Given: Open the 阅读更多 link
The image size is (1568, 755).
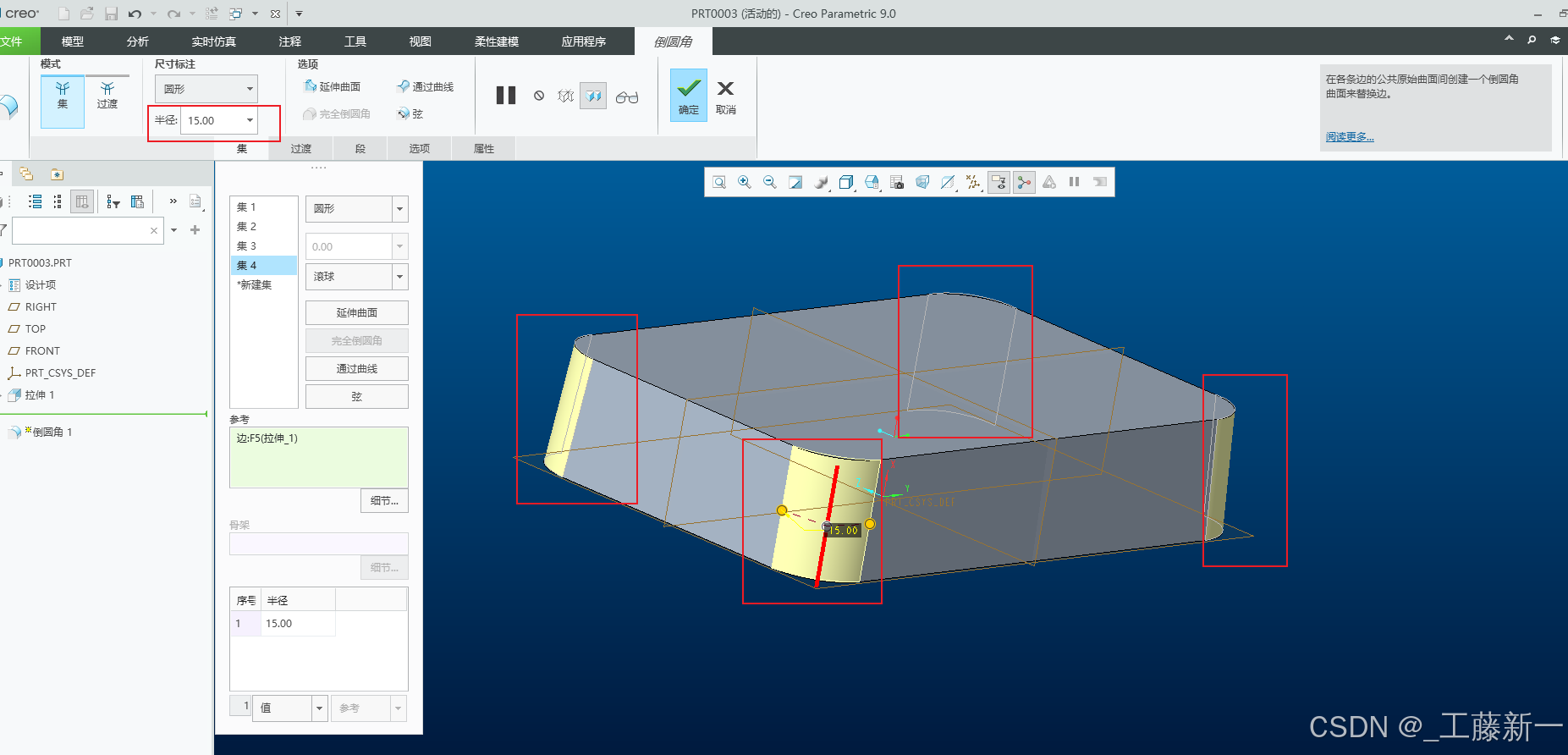Looking at the screenshot, I should pyautogui.click(x=1350, y=137).
